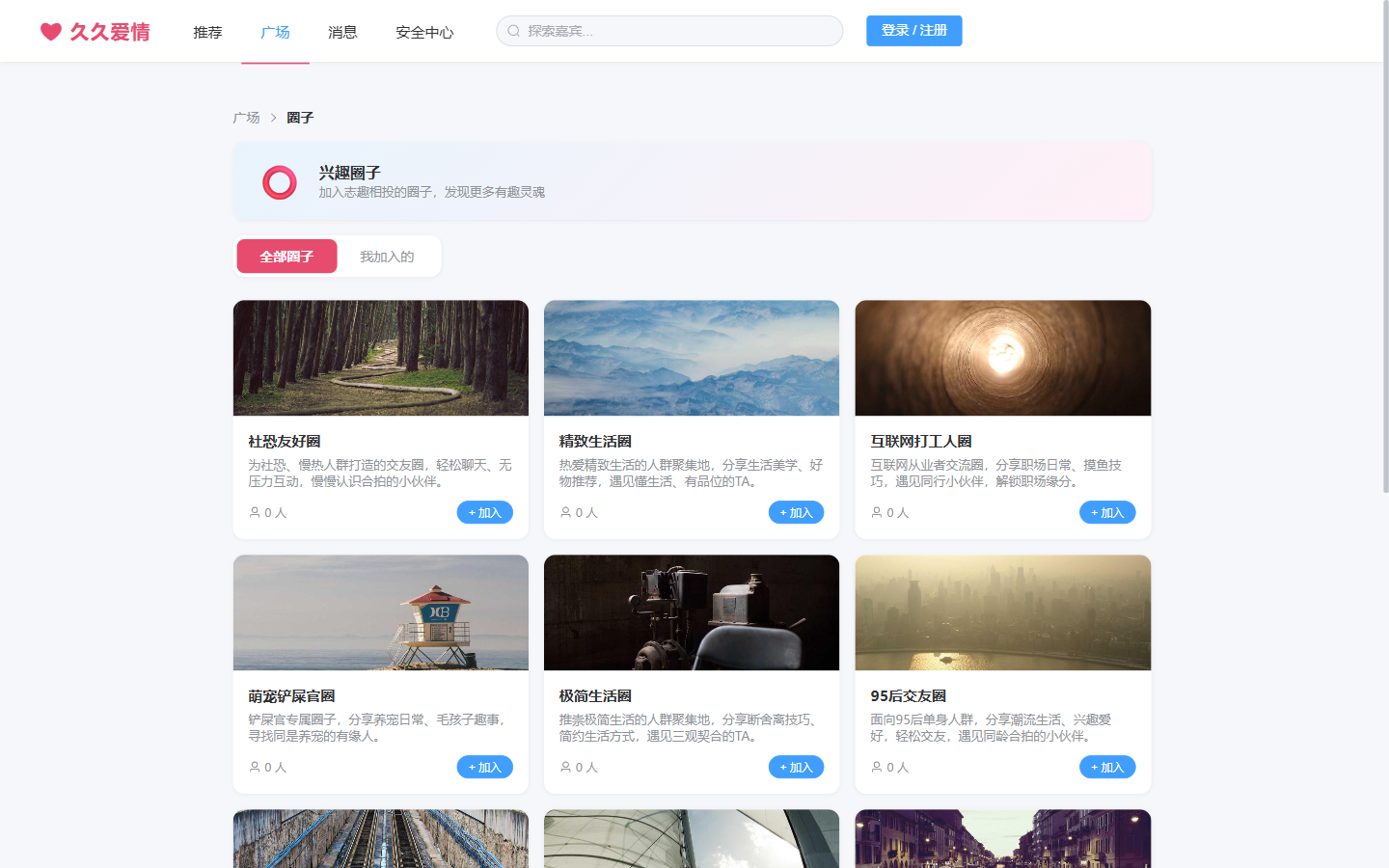Open the misty mountains thumbnail of 精致生活圈
The width and height of the screenshot is (1389, 868).
coord(692,358)
